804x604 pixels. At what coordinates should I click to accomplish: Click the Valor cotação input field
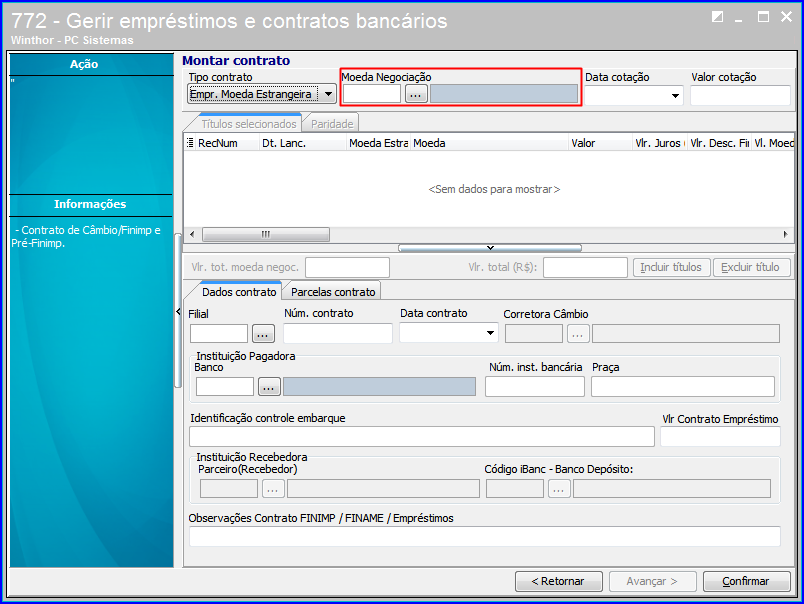740,96
